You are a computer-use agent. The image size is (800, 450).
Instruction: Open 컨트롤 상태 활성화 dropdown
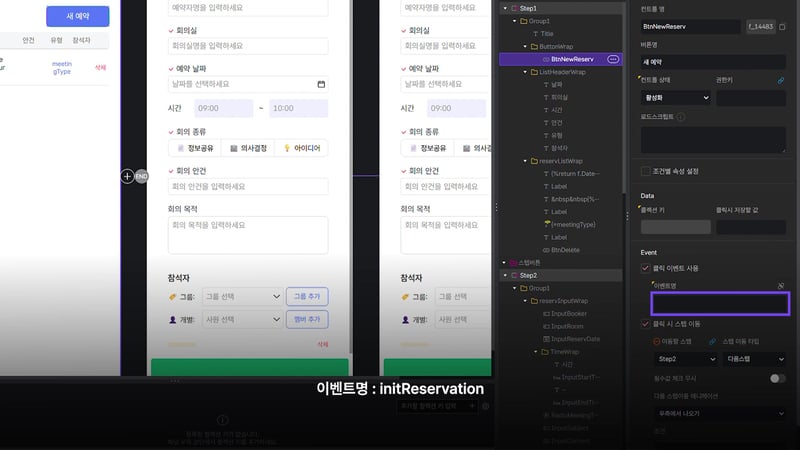coord(676,97)
